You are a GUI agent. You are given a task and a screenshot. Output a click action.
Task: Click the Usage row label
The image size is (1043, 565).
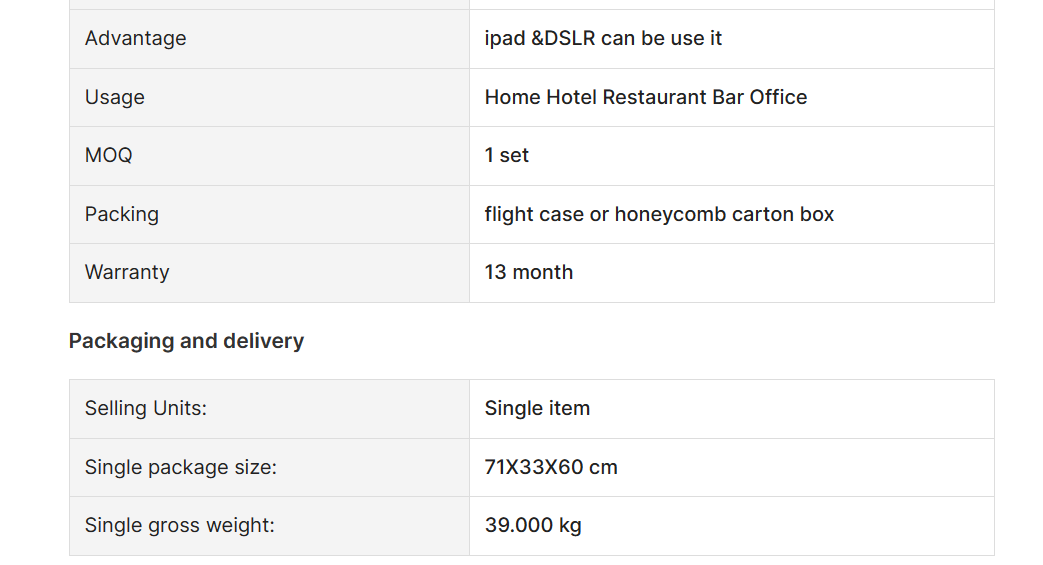(114, 97)
